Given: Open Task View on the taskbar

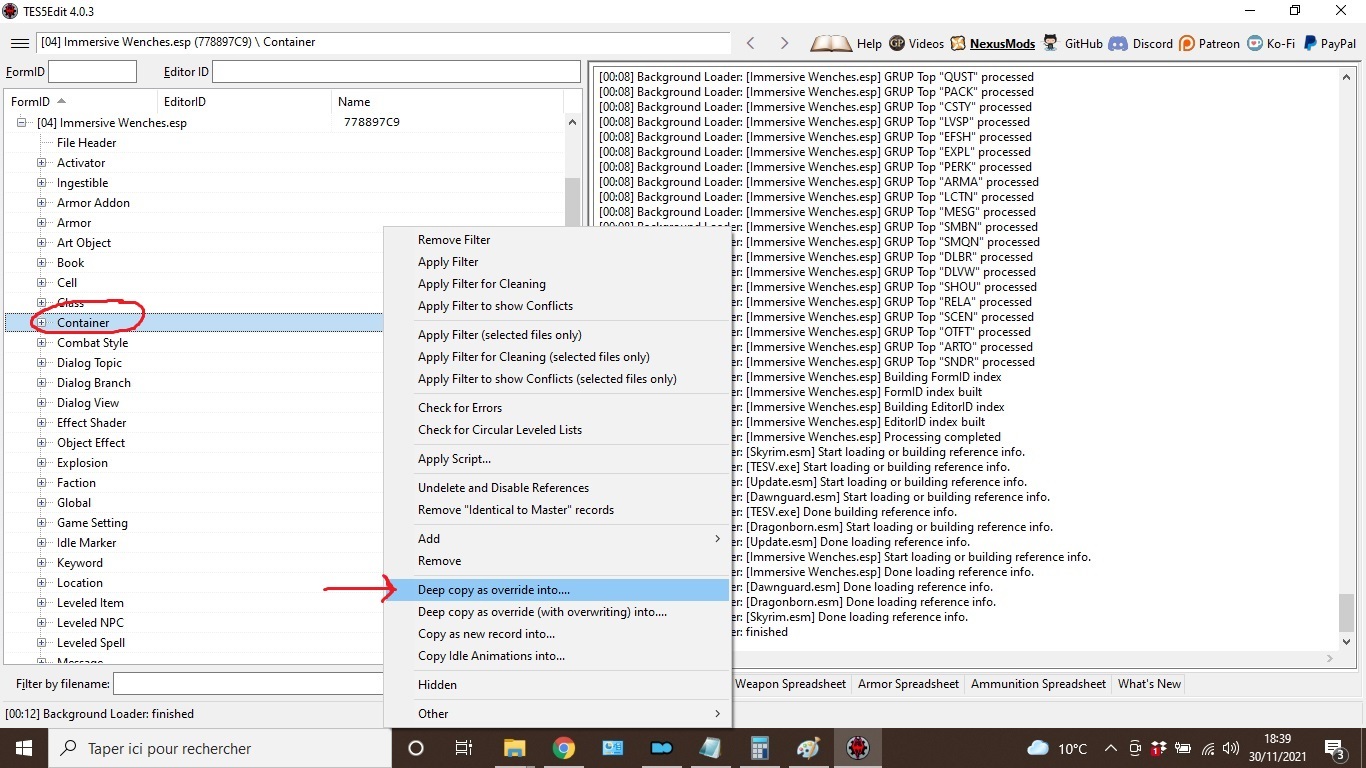Looking at the screenshot, I should tap(464, 748).
